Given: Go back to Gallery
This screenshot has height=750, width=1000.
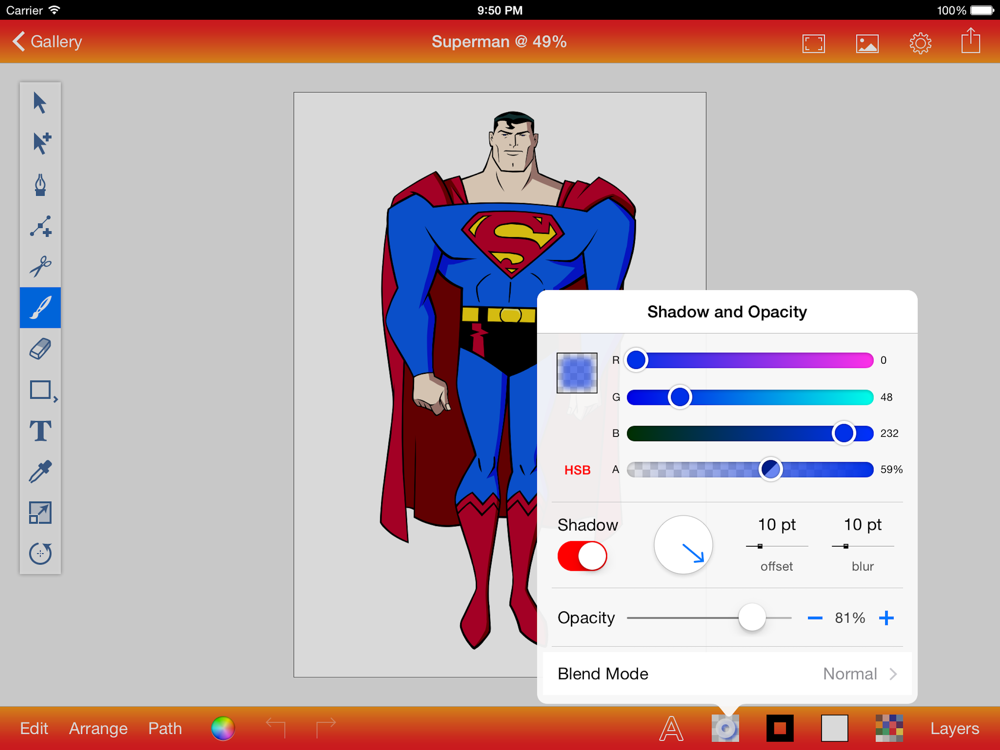Looking at the screenshot, I should point(47,41).
